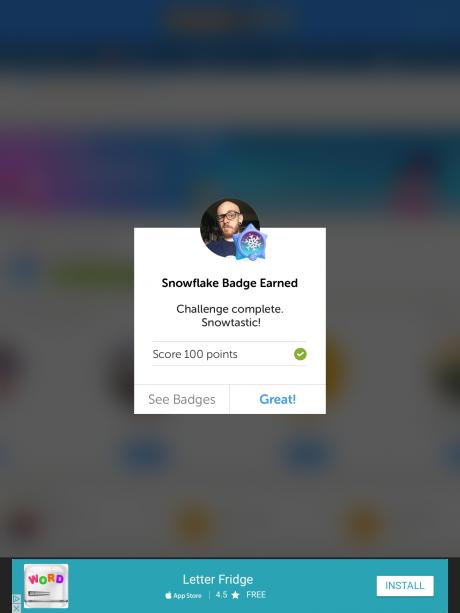Click the blurred green bar behind dialog
This screenshot has height=613, width=460.
92,274
